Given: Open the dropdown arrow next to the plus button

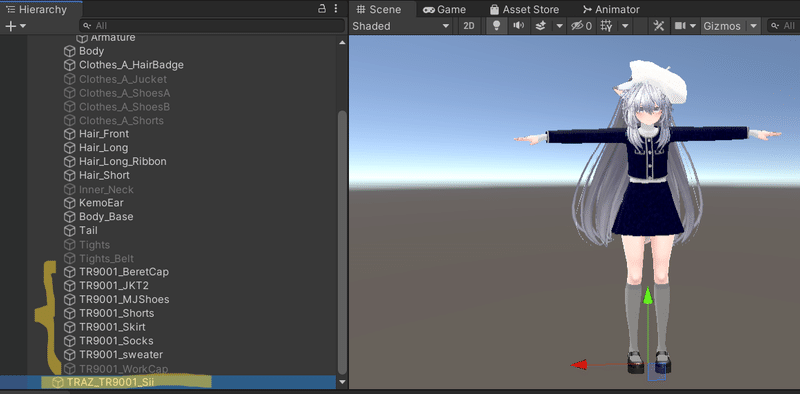Looking at the screenshot, I should coord(23,26).
